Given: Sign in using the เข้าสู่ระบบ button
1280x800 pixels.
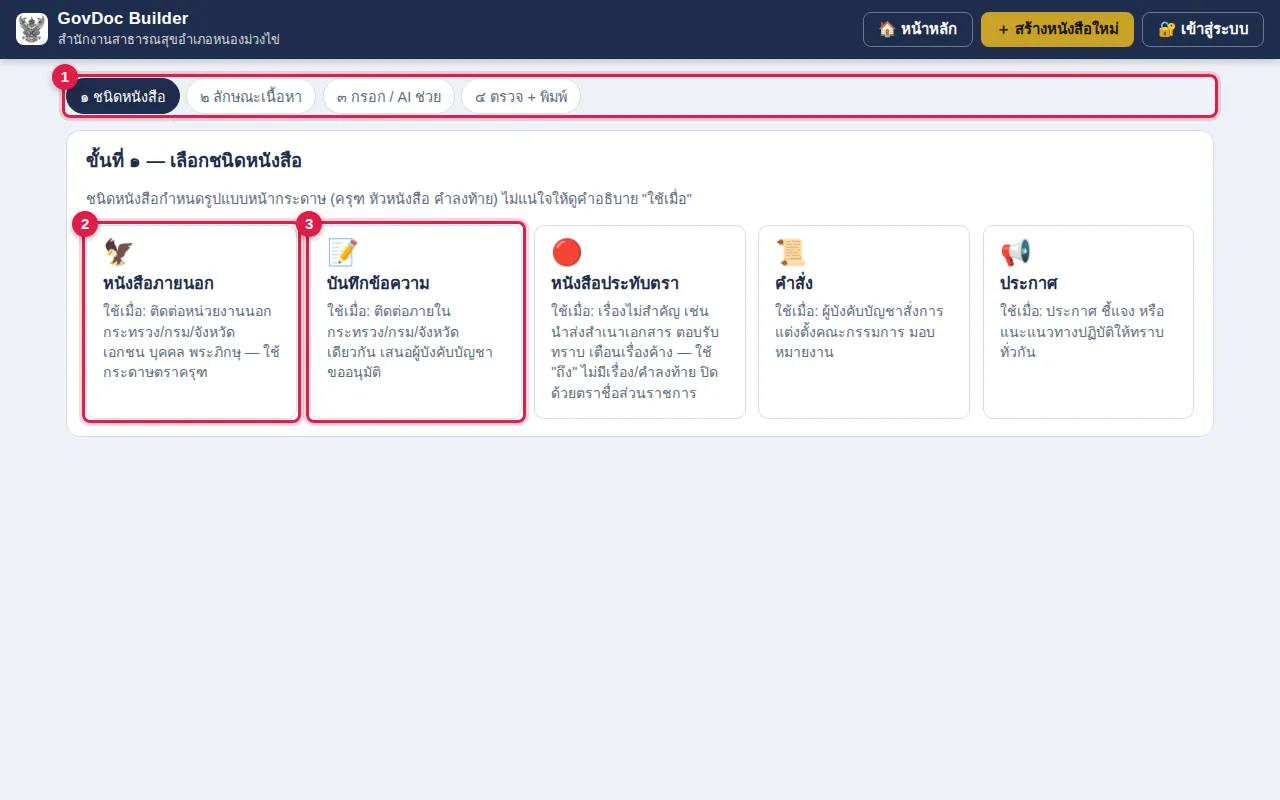Looking at the screenshot, I should [x=1203, y=29].
